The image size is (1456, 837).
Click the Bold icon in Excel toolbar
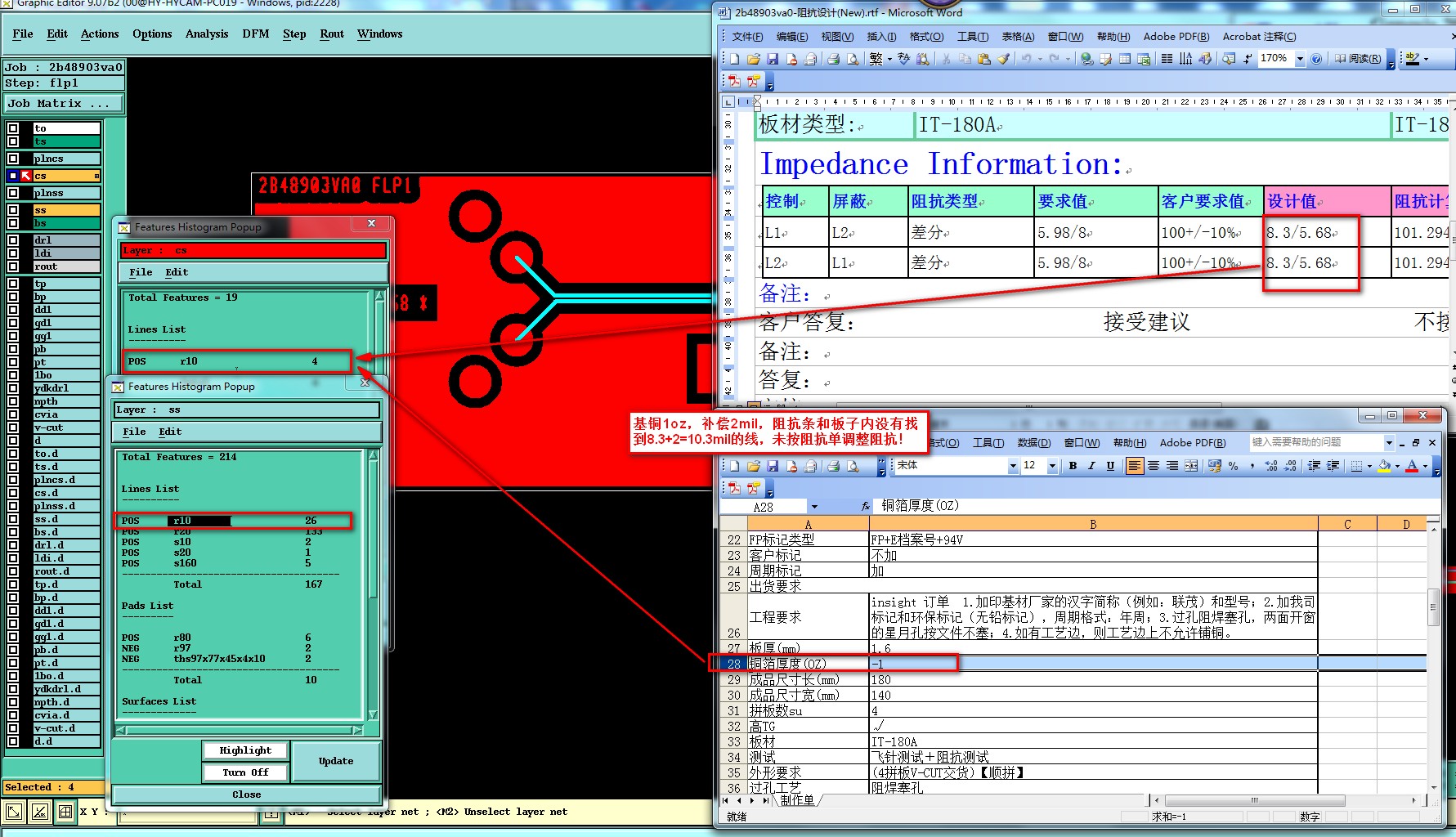tap(1073, 466)
